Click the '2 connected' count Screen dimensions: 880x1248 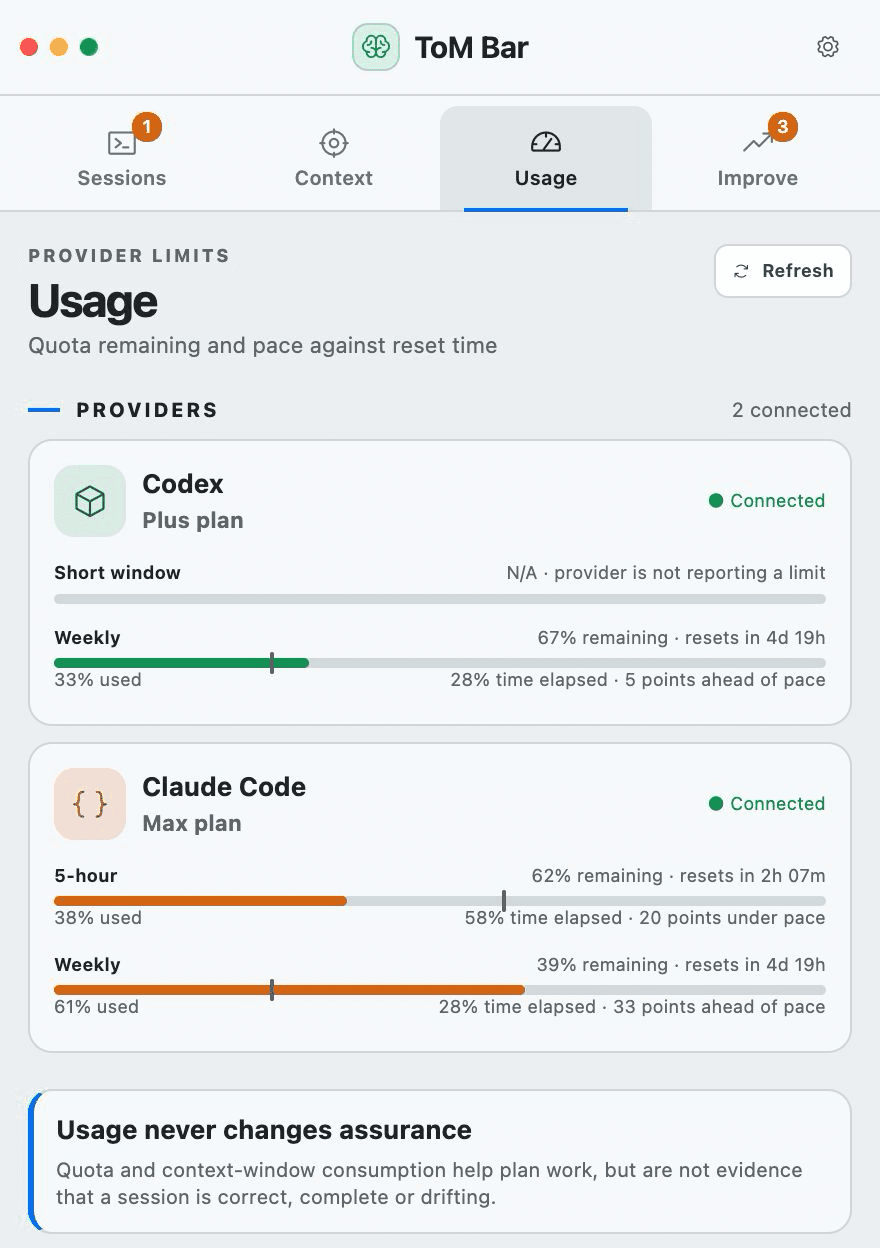(792, 410)
